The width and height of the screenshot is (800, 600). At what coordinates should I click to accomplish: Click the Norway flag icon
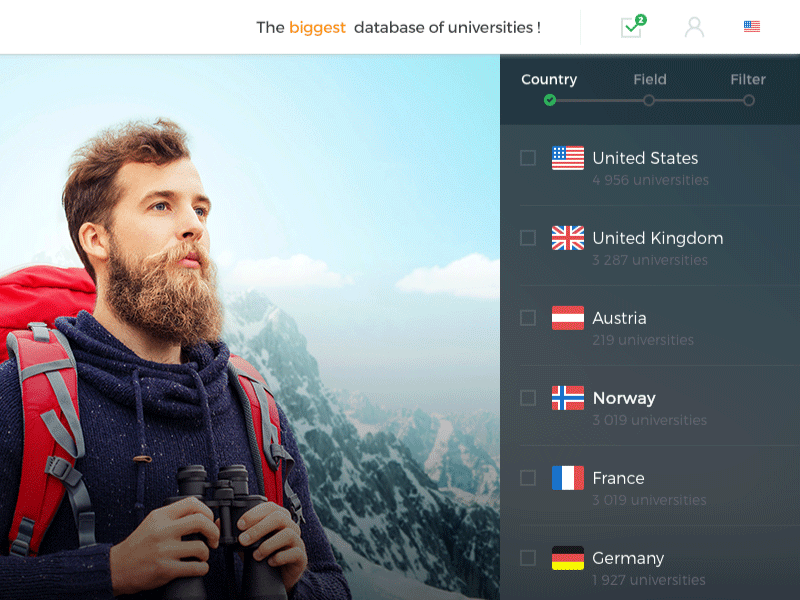[568, 397]
